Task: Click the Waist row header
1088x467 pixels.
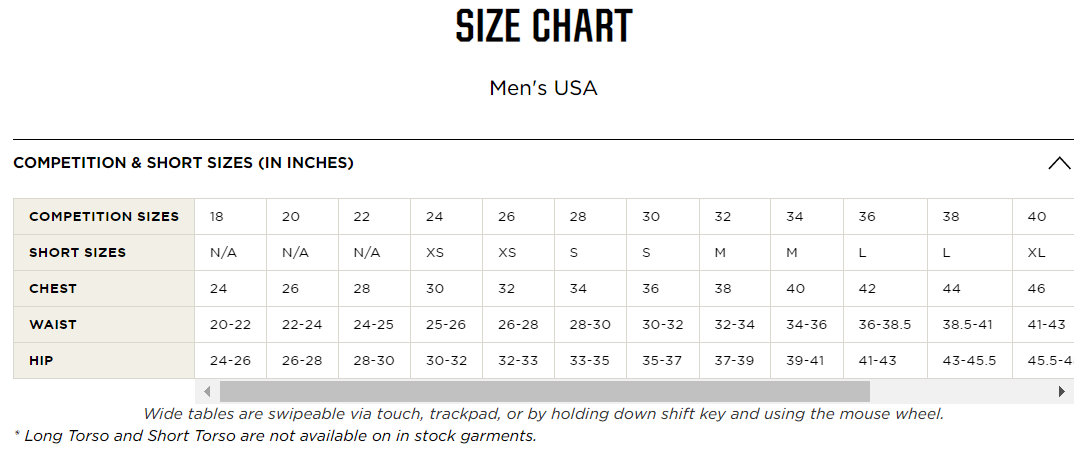Action: click(104, 325)
